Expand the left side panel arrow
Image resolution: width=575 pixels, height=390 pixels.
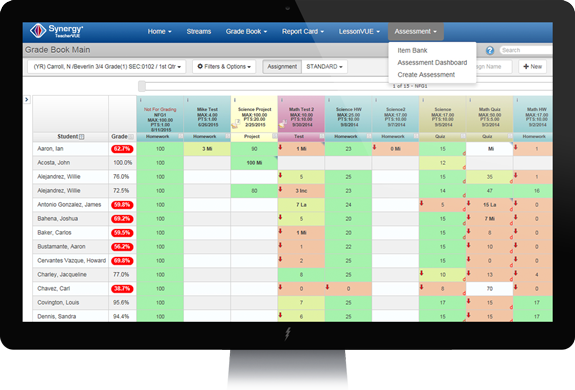point(27,99)
